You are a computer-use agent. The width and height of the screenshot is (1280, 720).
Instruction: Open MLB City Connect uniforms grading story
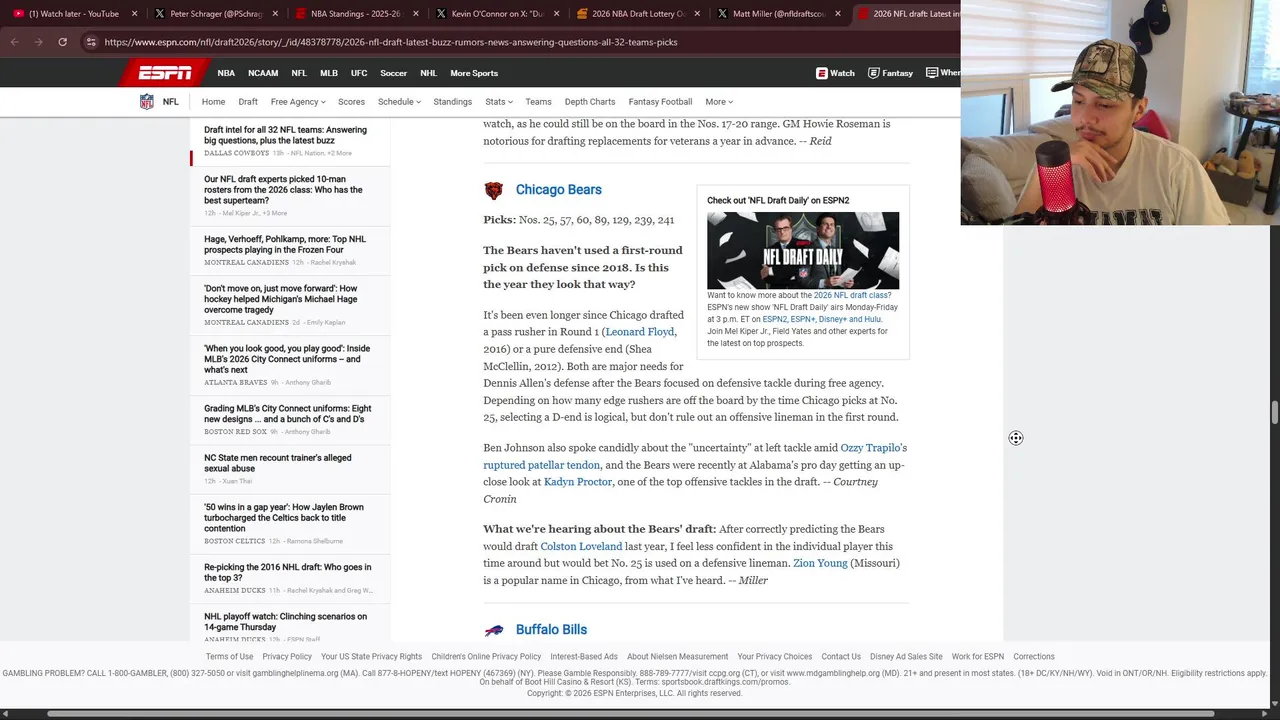pyautogui.click(x=287, y=414)
